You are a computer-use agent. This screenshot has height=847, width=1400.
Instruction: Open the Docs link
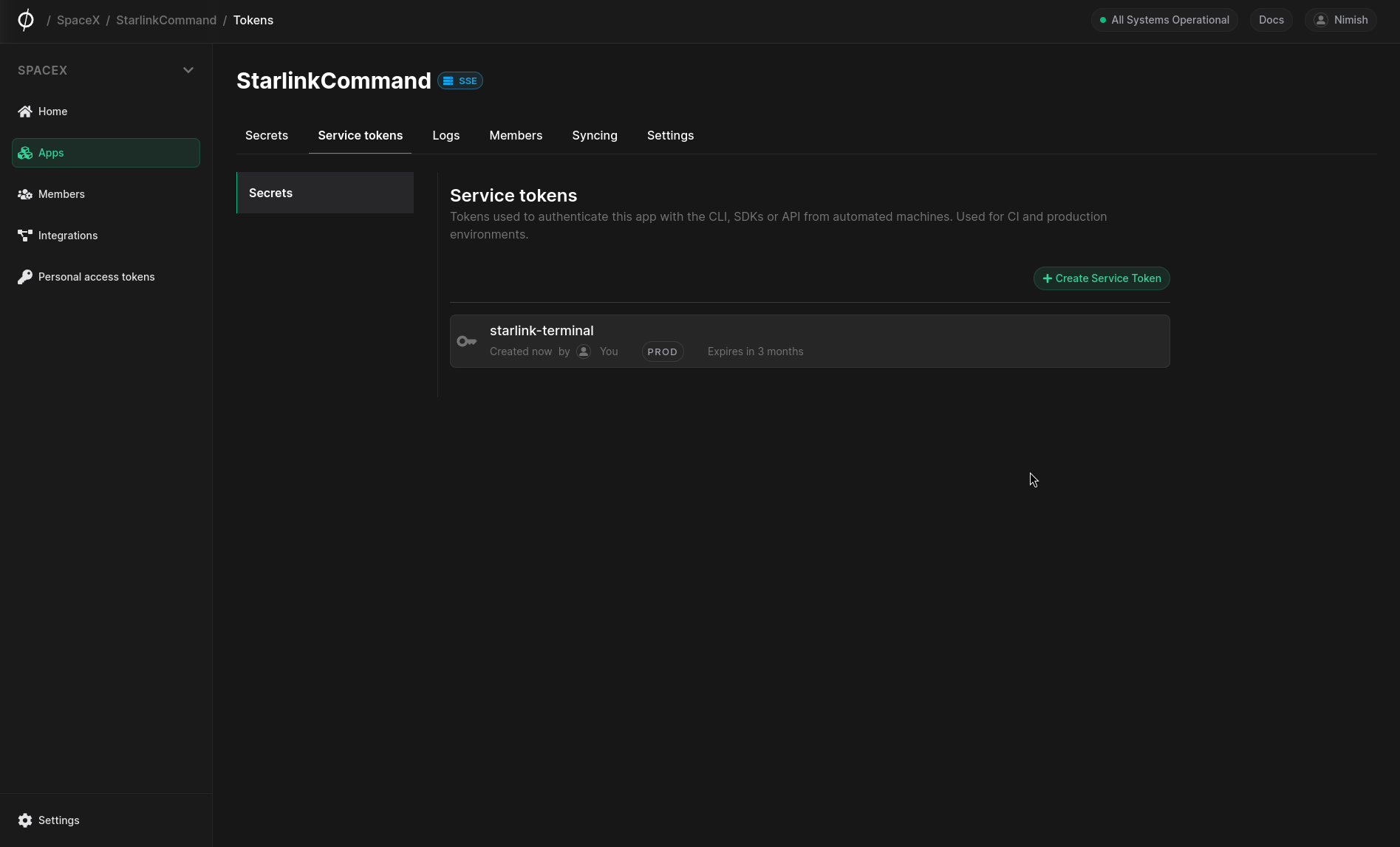(x=1271, y=20)
